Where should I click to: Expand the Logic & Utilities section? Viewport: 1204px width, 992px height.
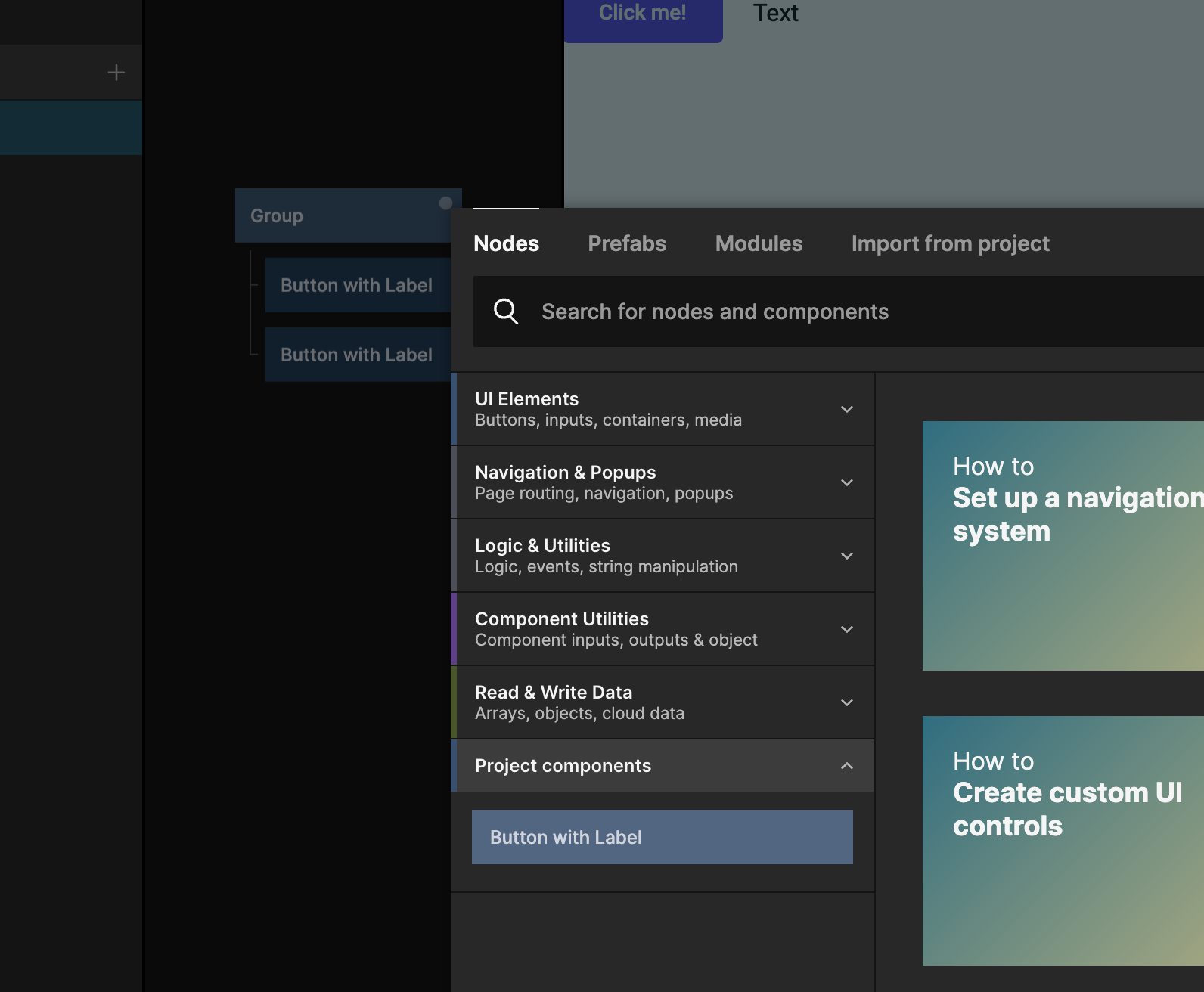click(x=663, y=556)
